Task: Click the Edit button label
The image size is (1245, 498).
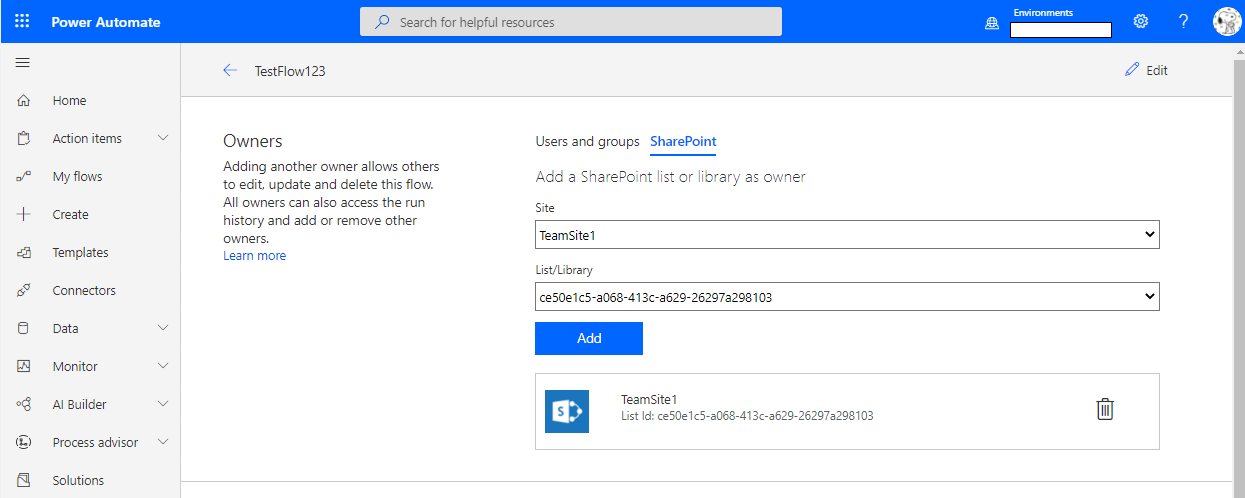Action: tap(1157, 70)
